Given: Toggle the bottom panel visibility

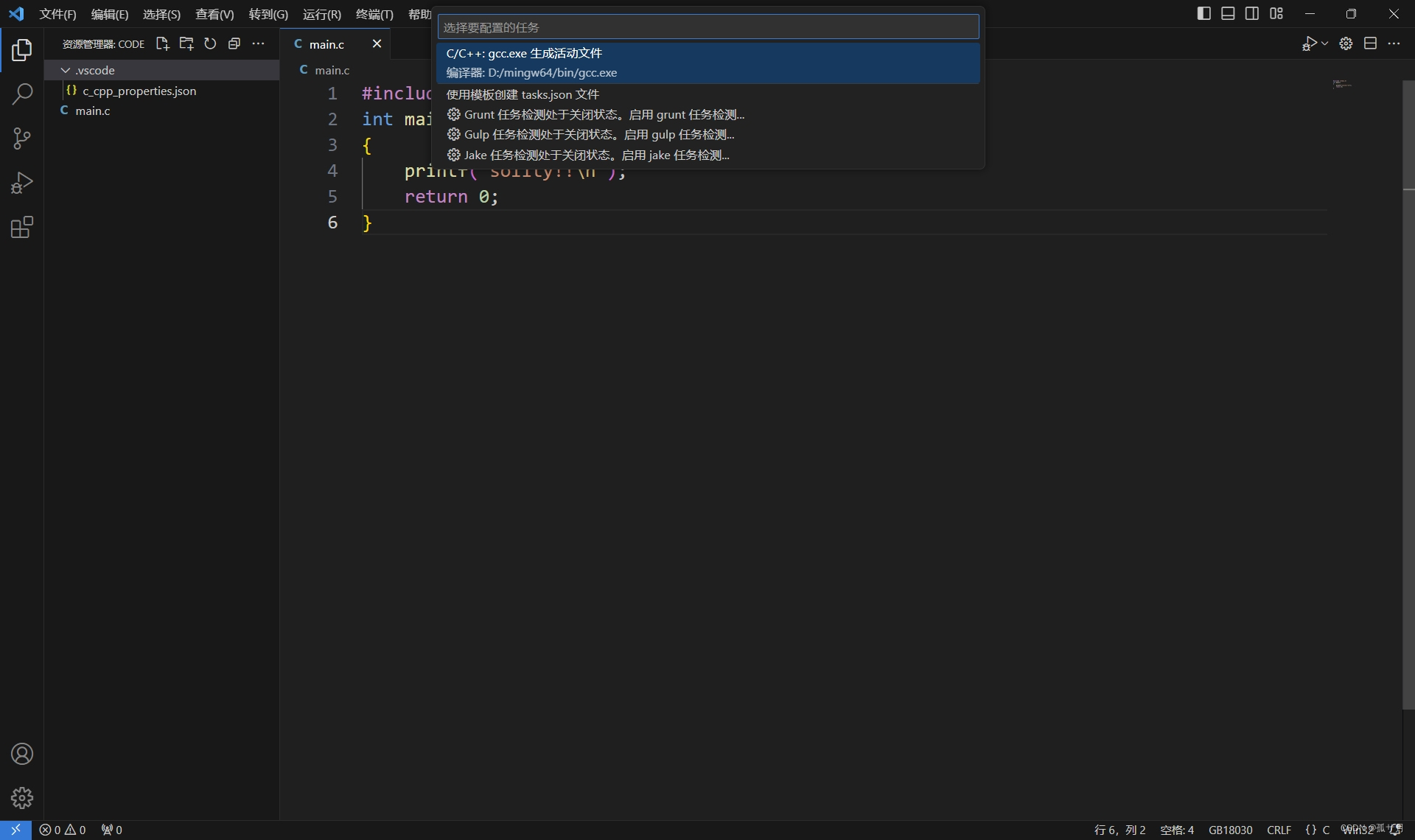Looking at the screenshot, I should [x=1228, y=14].
